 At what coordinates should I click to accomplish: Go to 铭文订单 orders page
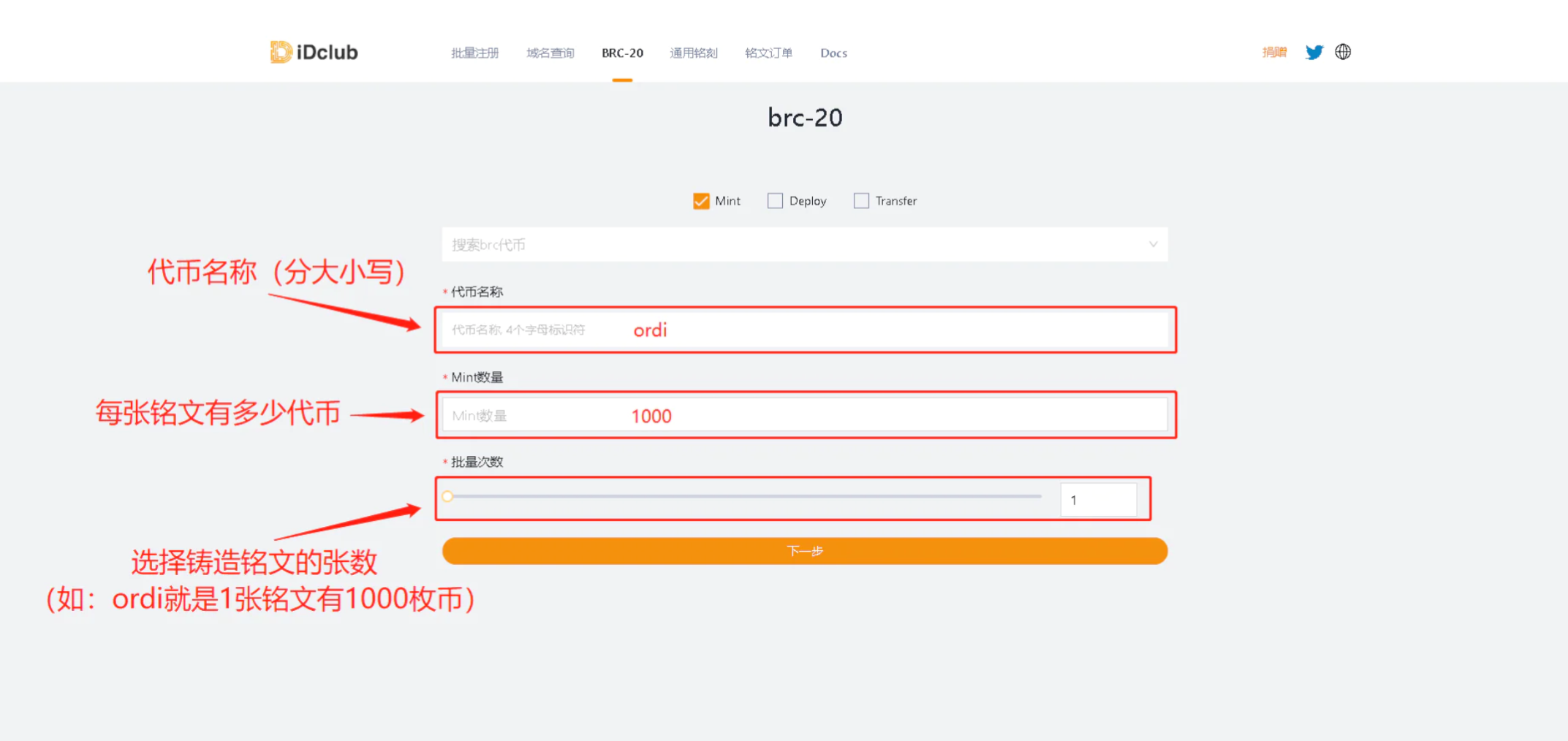coord(768,53)
